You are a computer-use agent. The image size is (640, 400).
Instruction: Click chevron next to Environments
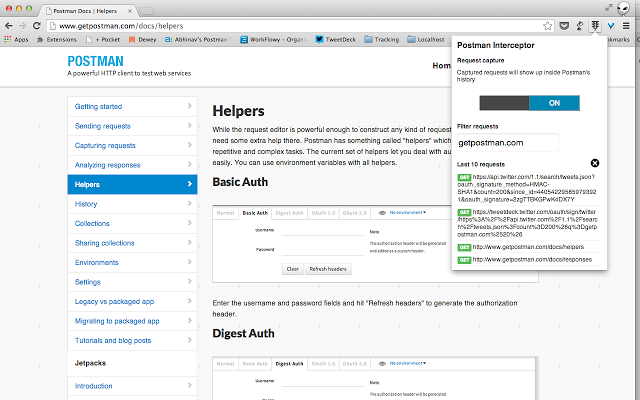(x=189, y=262)
